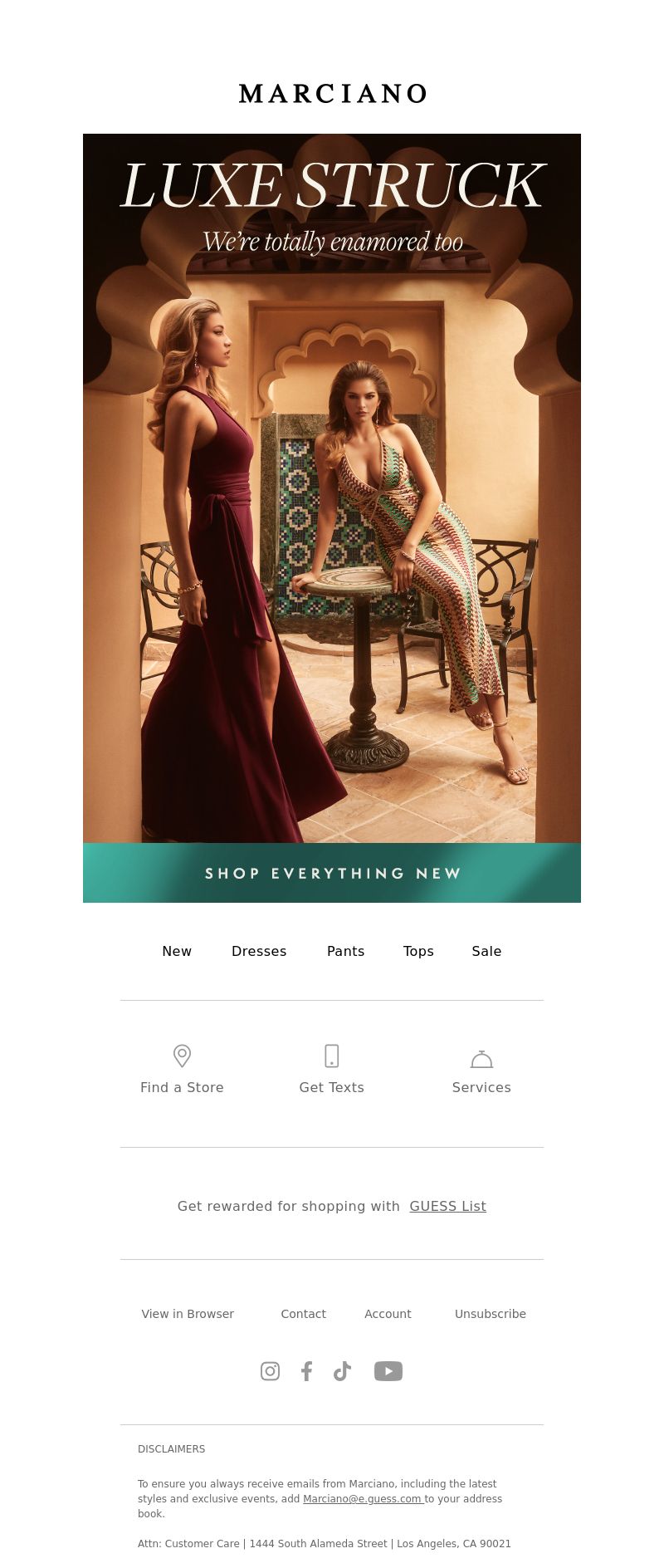Click the Find a Store location pin icon

tap(182, 1056)
